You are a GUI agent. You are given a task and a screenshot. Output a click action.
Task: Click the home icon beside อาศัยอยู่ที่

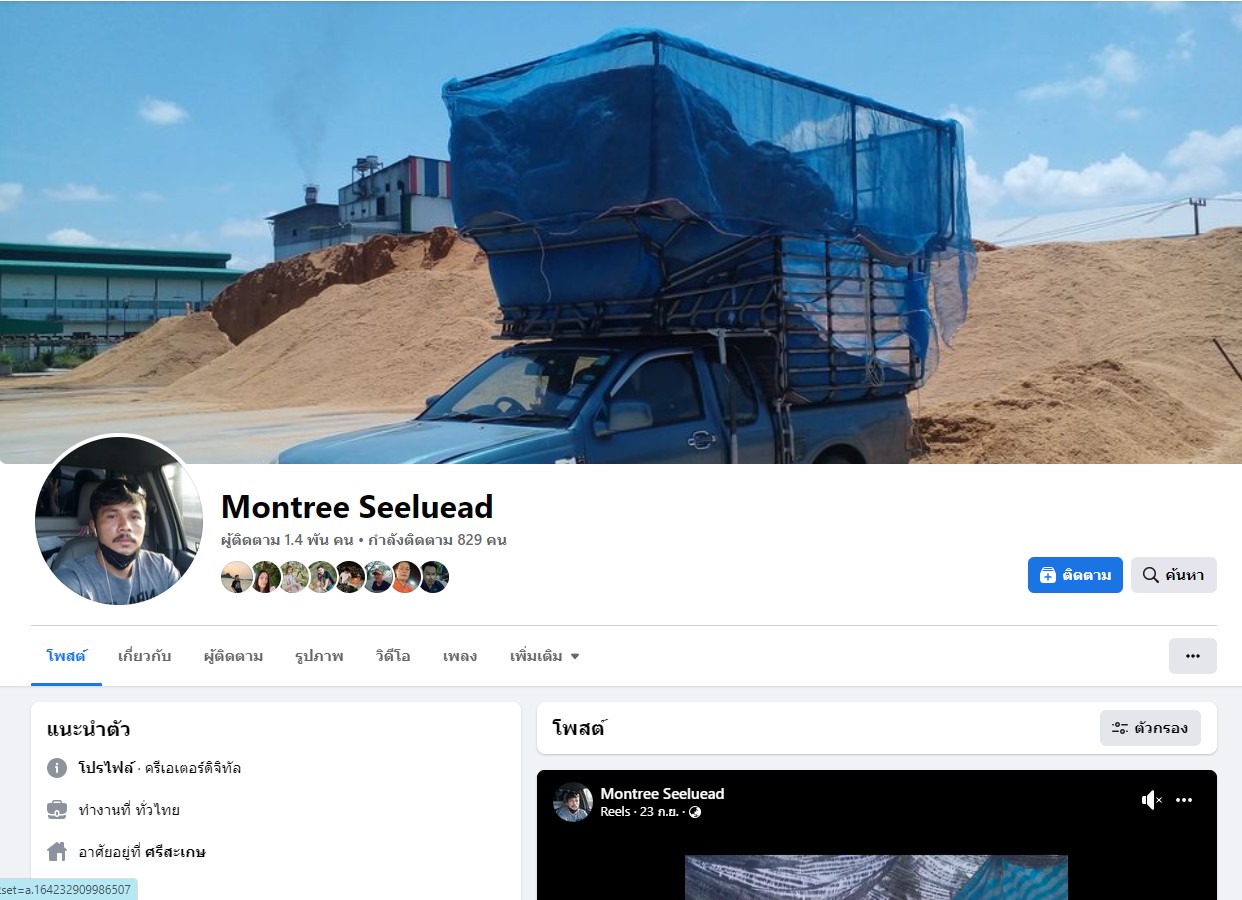point(57,852)
